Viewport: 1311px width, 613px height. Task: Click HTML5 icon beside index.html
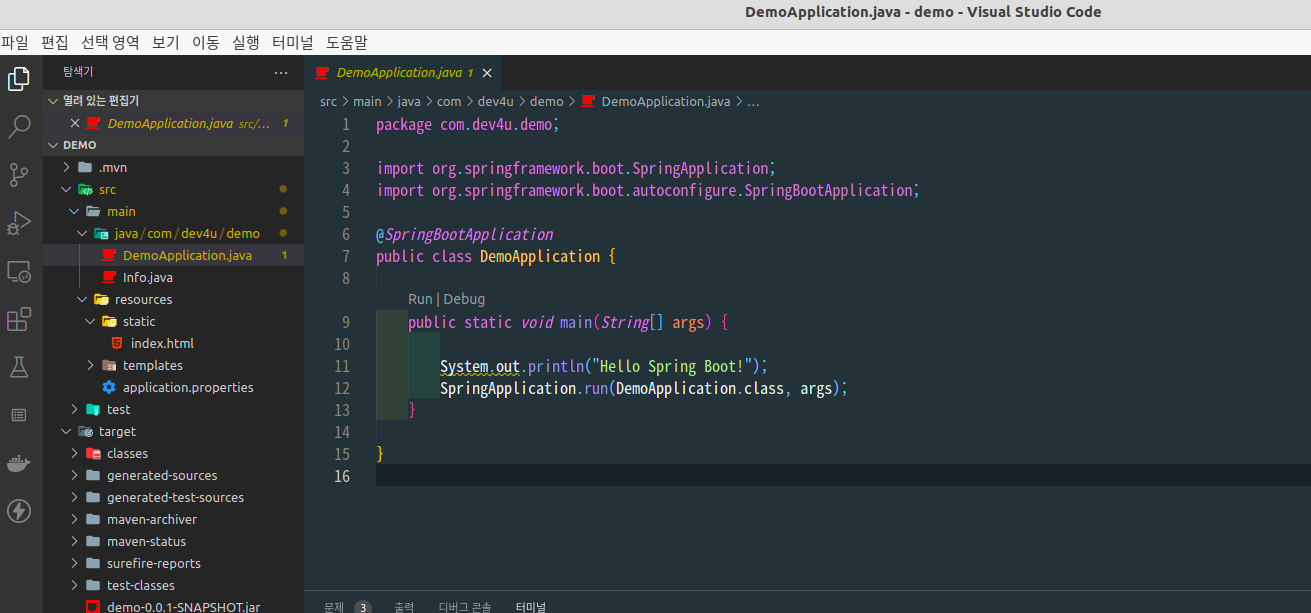click(117, 343)
